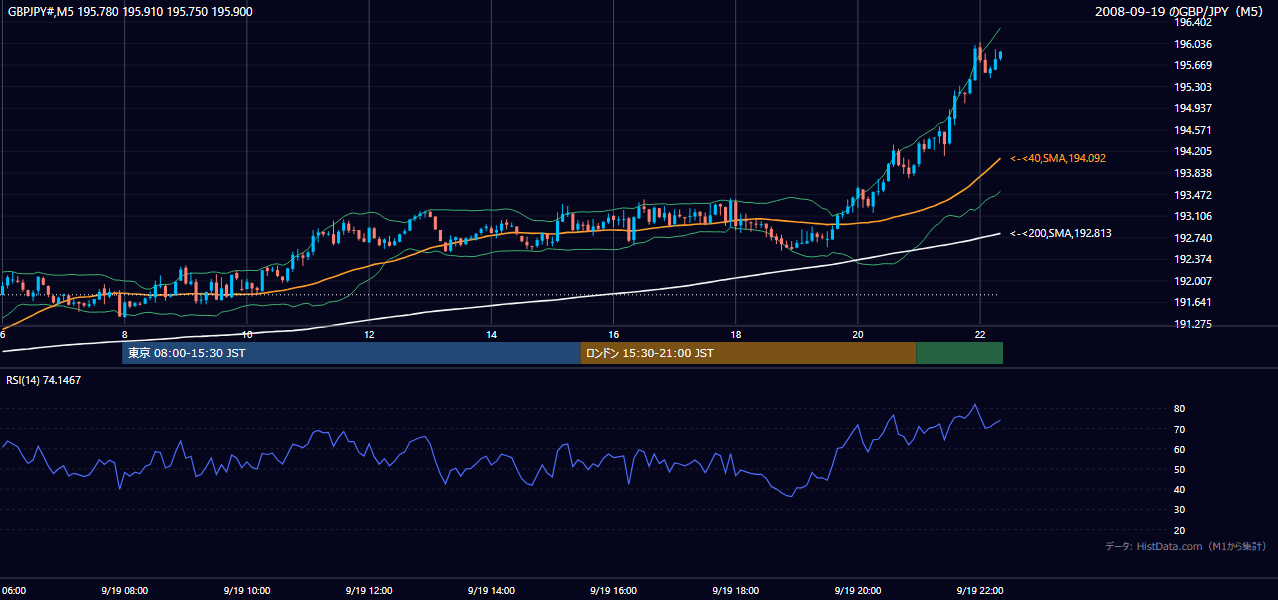Screen dimensions: 1278x600
Task: Click the hour tick 10 under the price chart
Action: click(246, 334)
